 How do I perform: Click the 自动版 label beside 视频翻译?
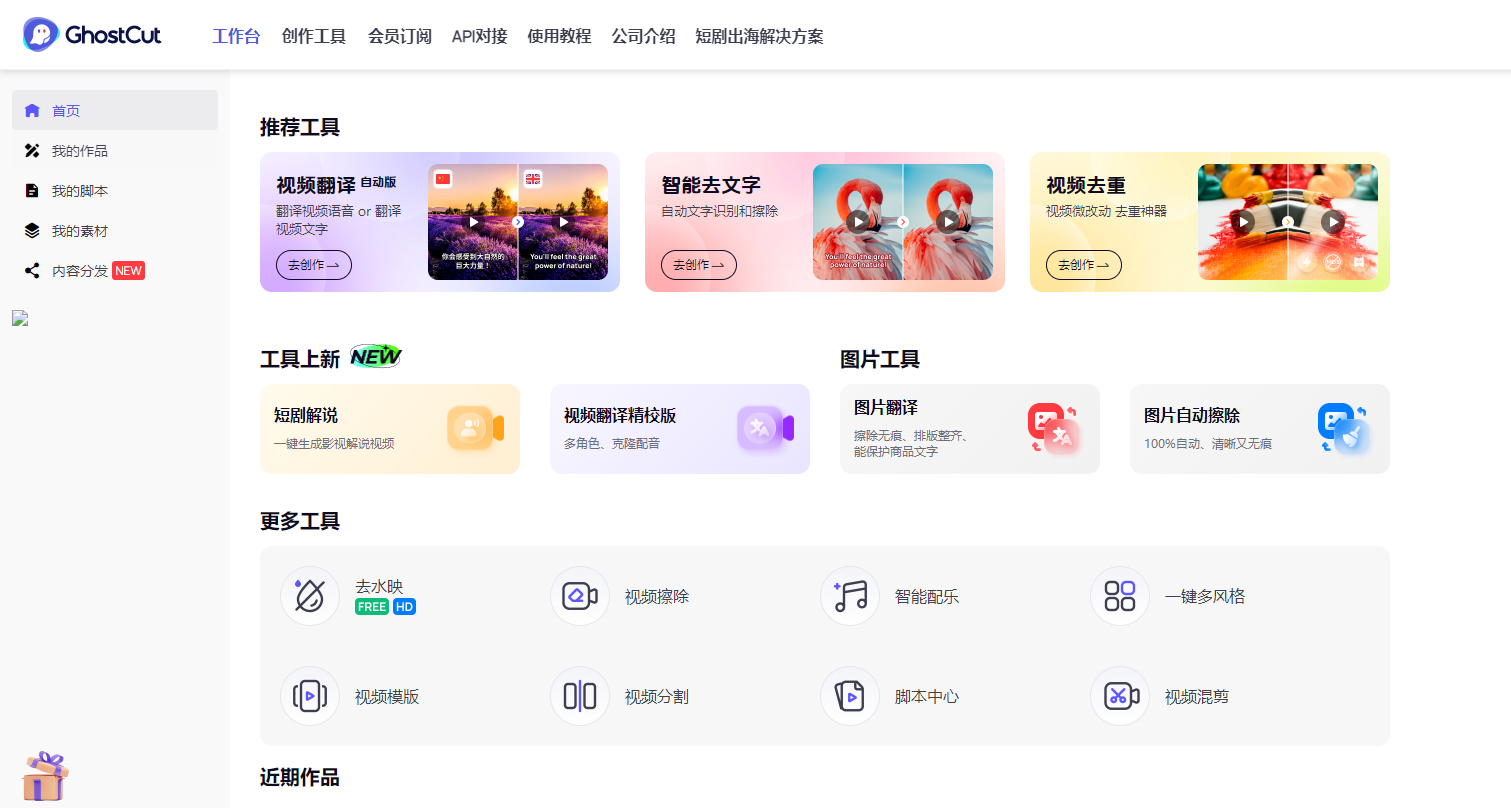[378, 182]
